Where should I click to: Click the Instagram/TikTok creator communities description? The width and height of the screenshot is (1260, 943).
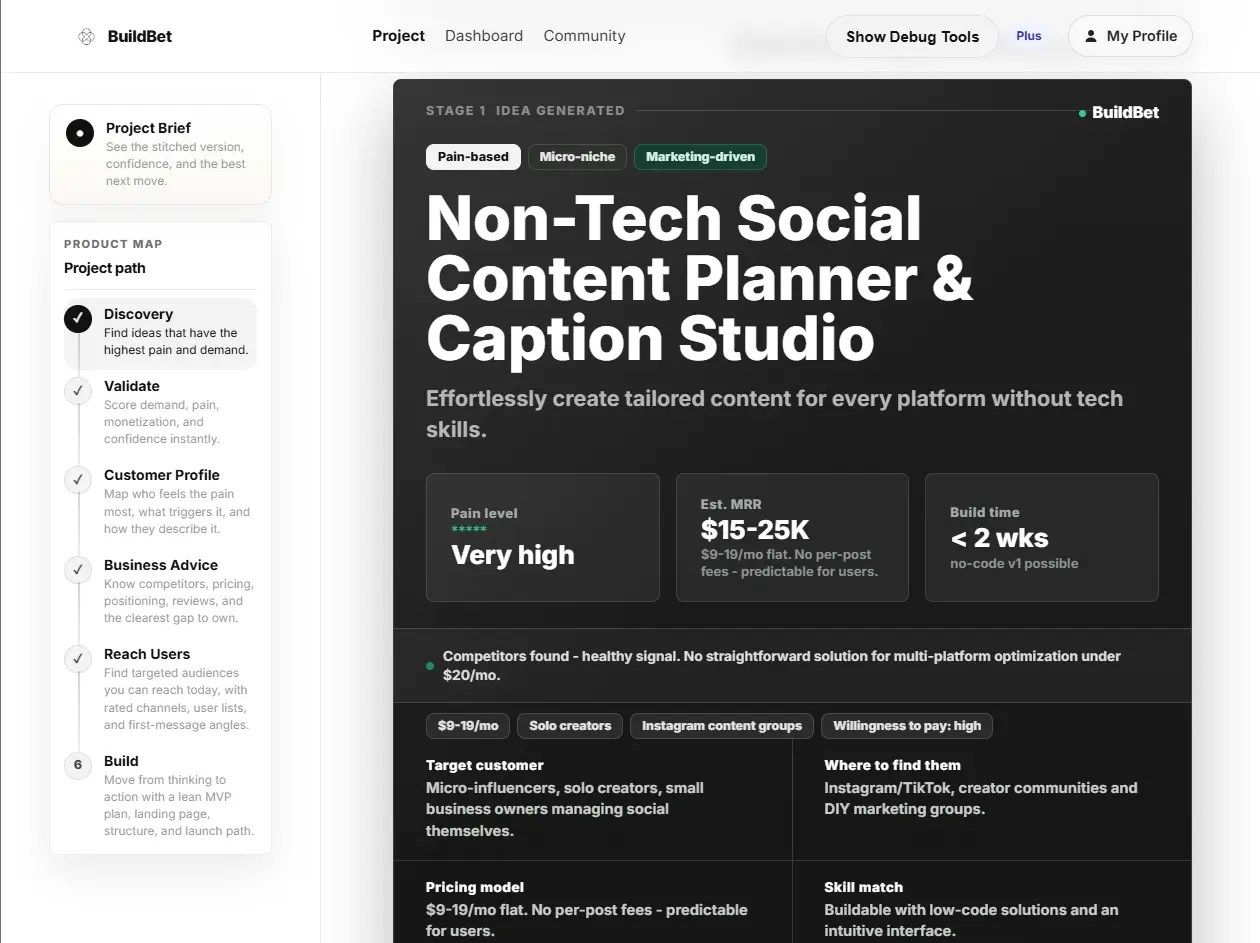981,798
